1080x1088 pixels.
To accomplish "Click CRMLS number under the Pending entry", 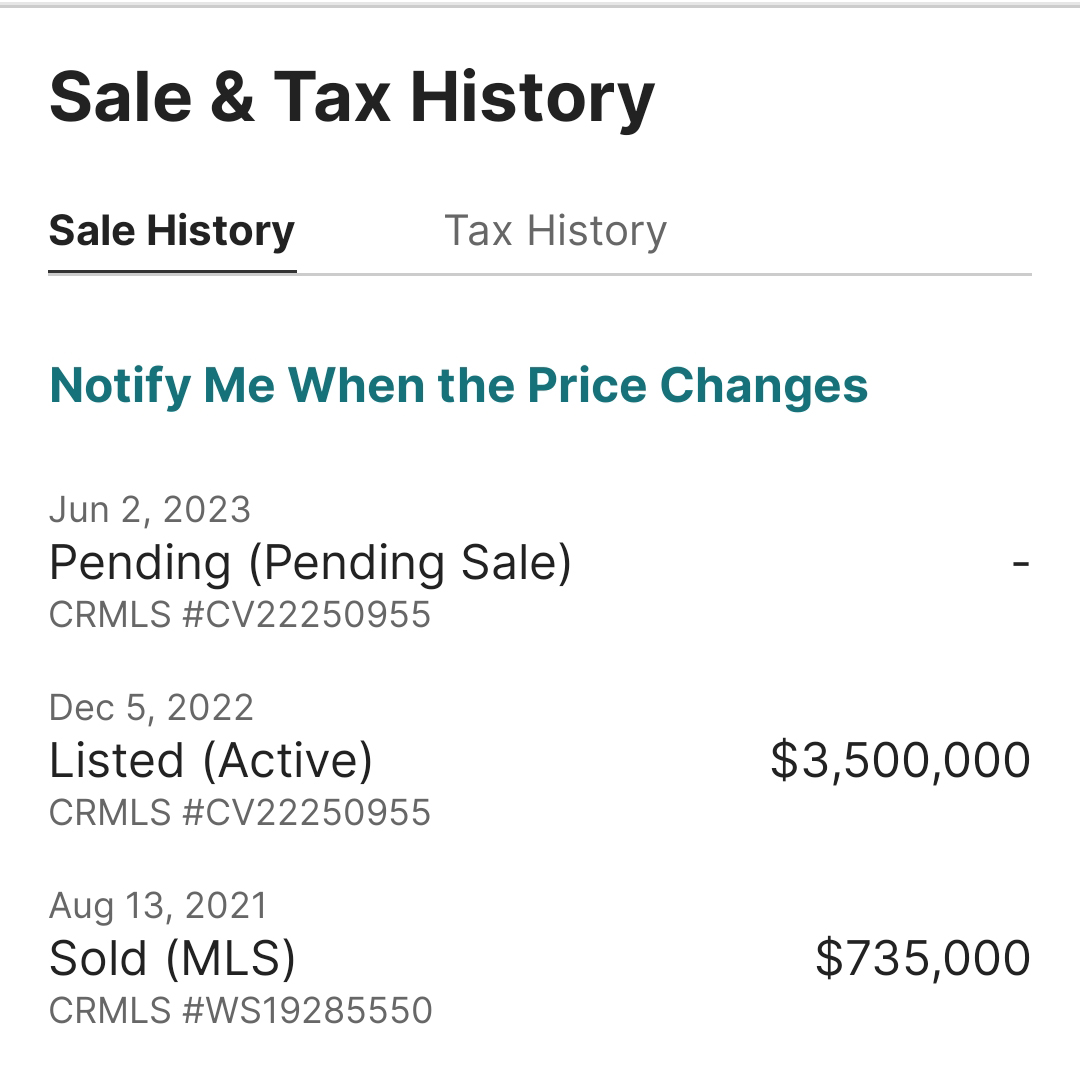I will (x=240, y=614).
